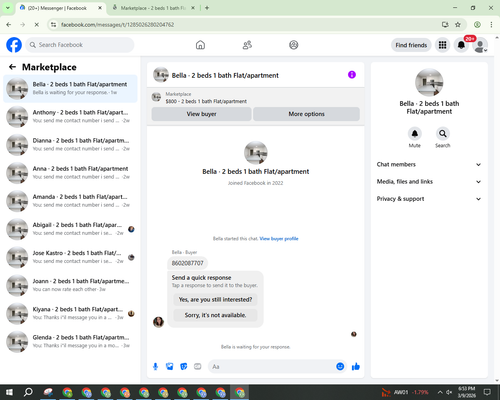Open new browser tab plus button
500x400 pixels.
207,8
